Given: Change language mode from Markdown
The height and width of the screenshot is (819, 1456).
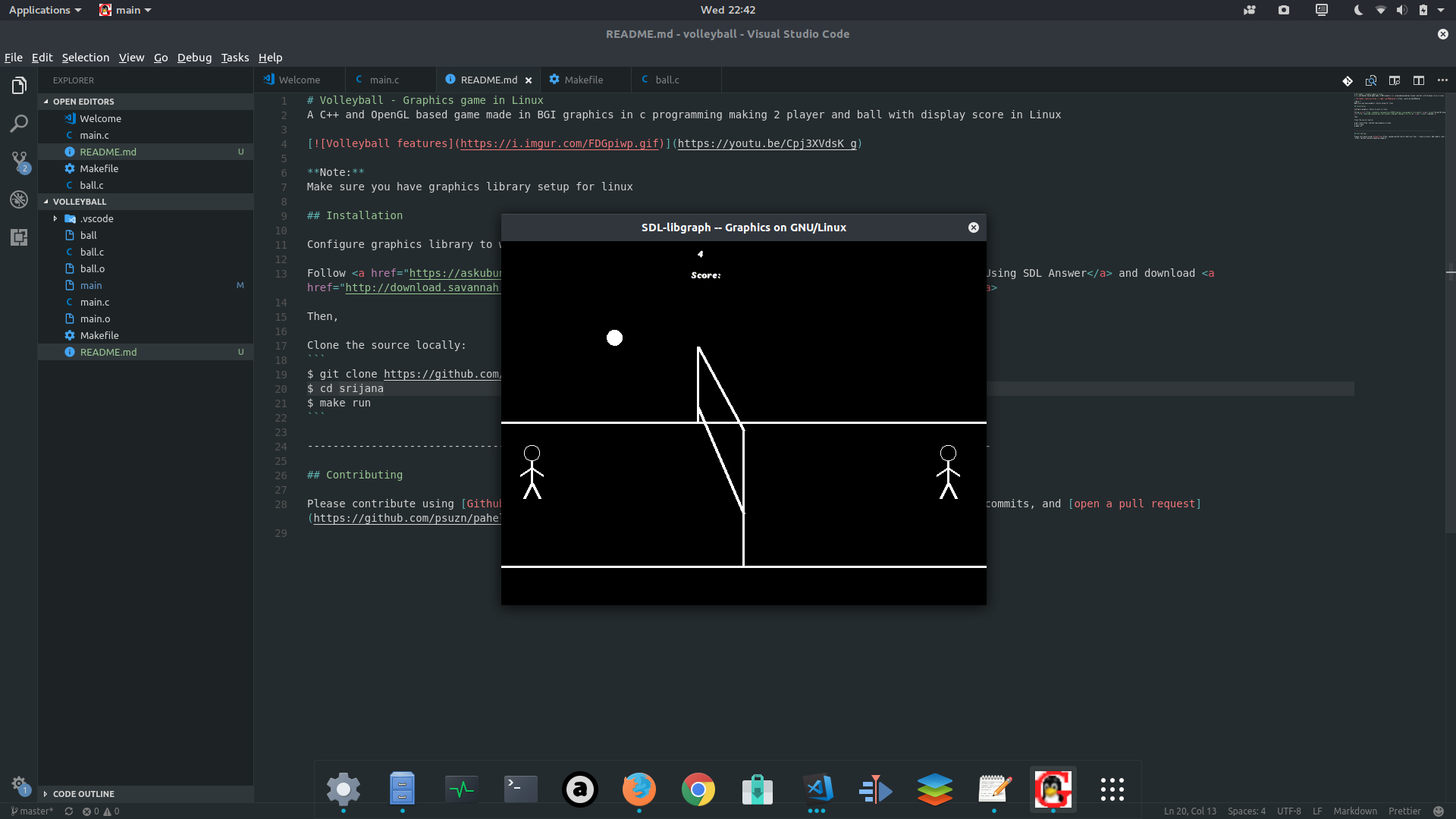Looking at the screenshot, I should [x=1355, y=811].
